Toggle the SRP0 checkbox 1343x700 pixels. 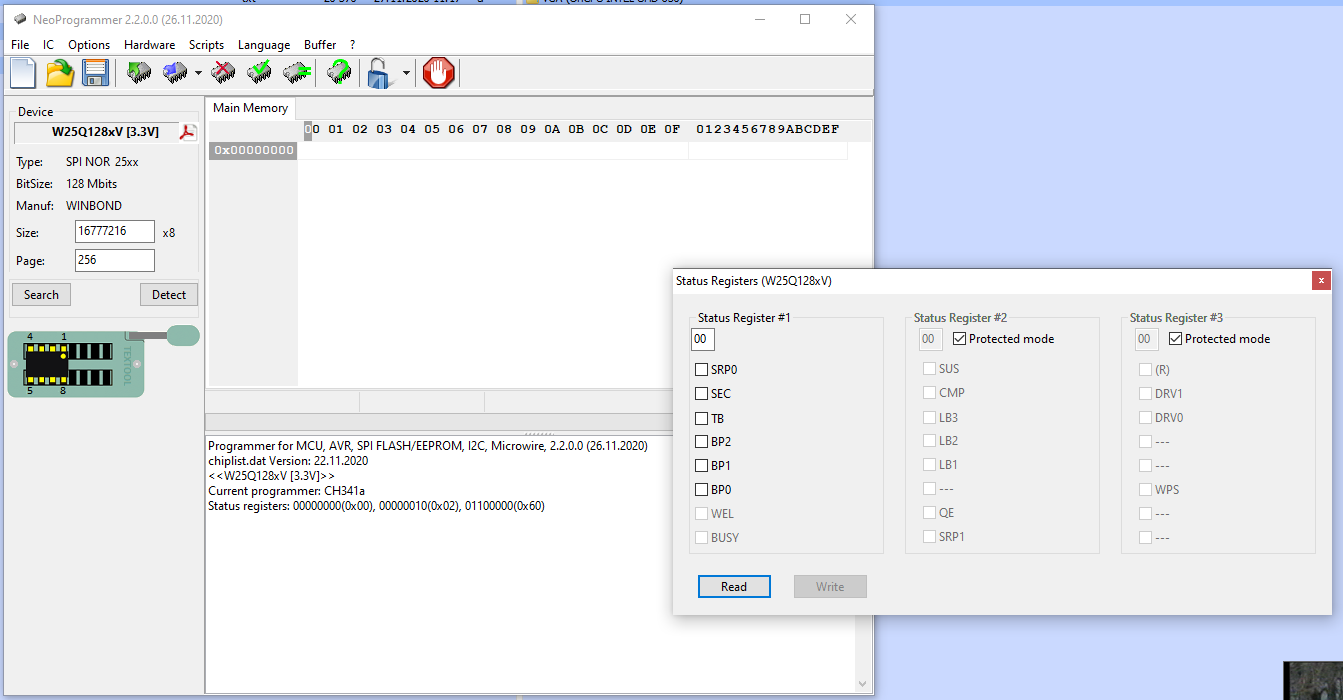click(x=701, y=370)
